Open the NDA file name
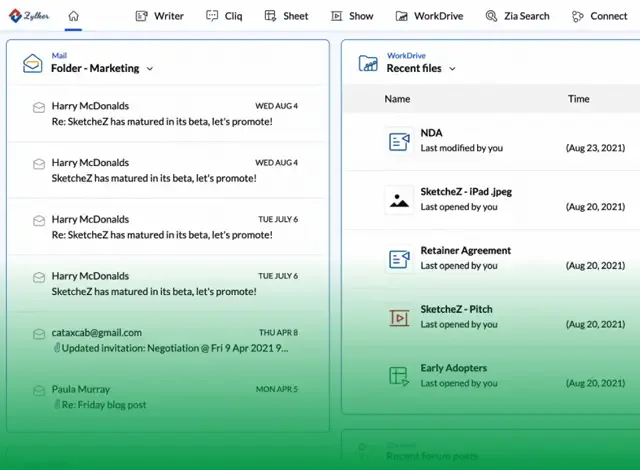Screen dimensions: 640x470 [x=431, y=133]
